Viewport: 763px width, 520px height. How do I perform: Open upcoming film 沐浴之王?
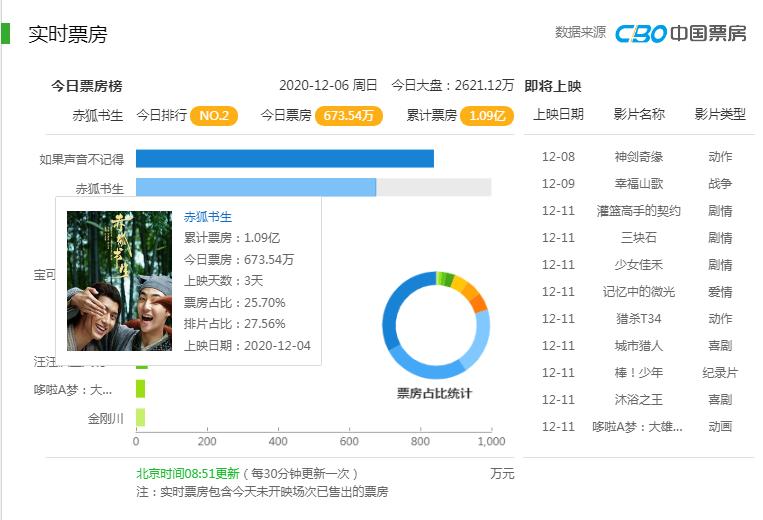click(x=638, y=399)
